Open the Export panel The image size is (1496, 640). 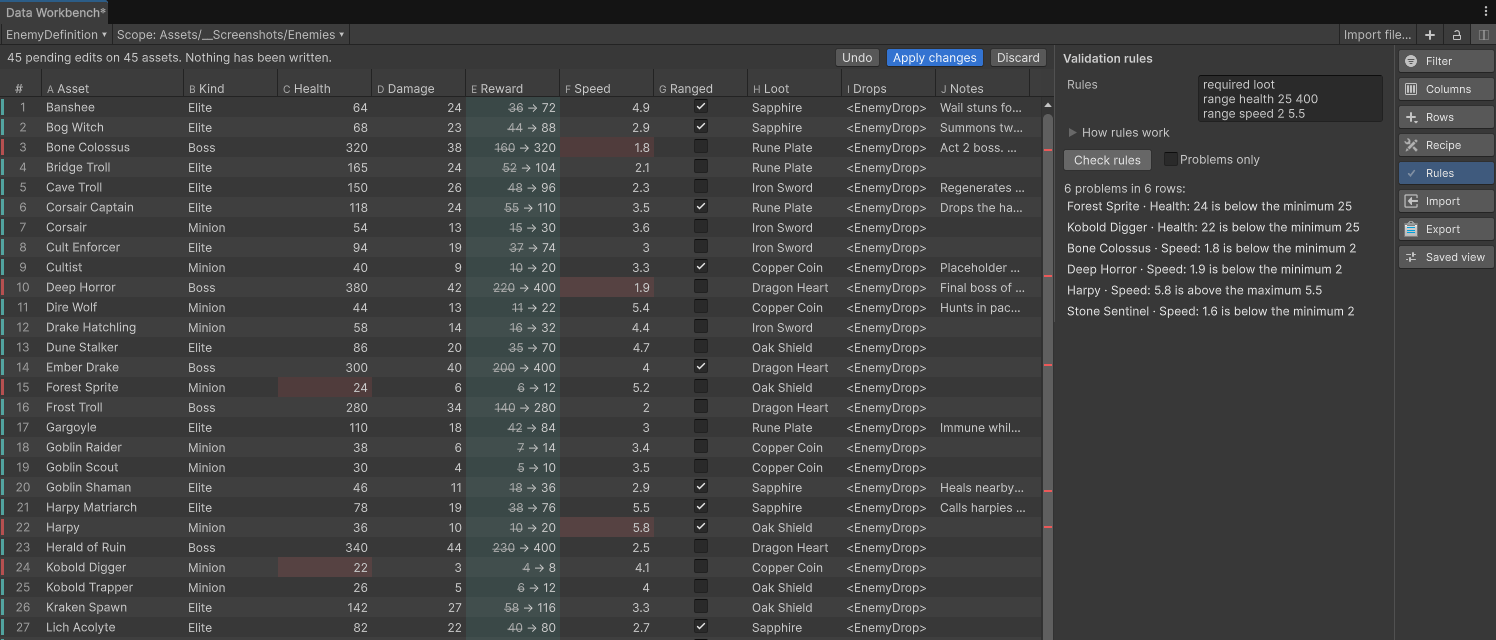coord(1446,229)
